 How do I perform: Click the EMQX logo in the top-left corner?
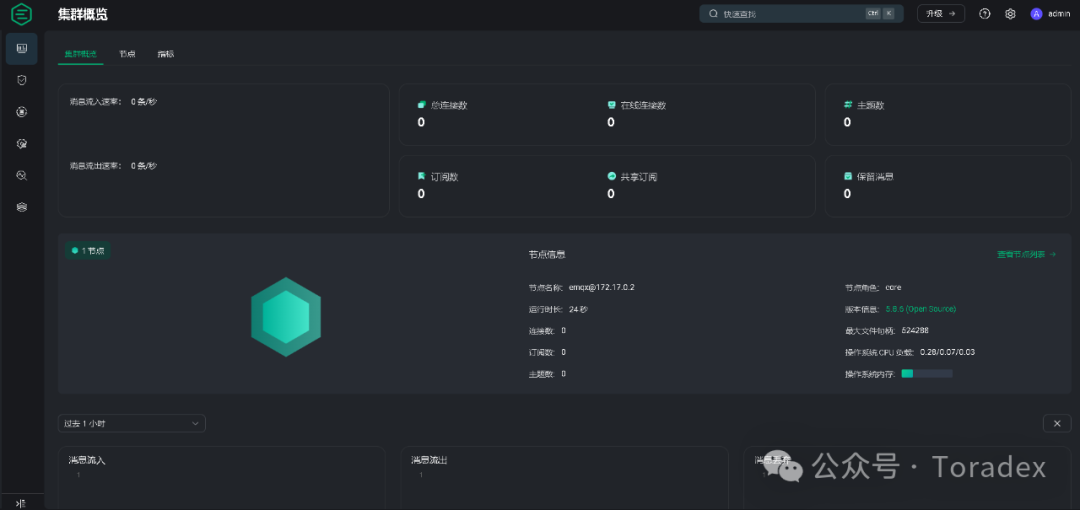tap(21, 14)
